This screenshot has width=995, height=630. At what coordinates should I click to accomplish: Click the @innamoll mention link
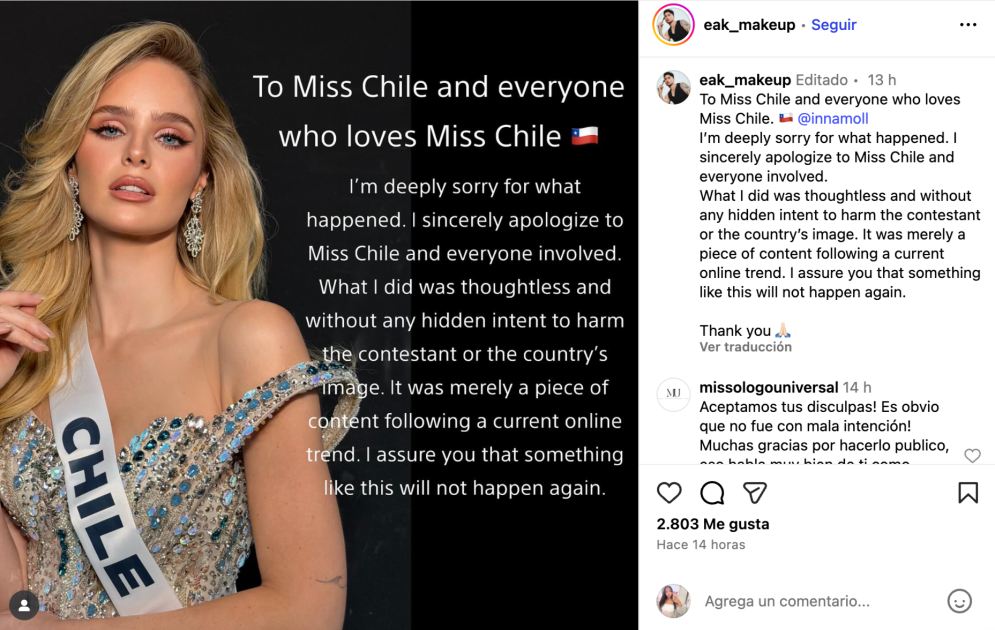click(x=832, y=119)
